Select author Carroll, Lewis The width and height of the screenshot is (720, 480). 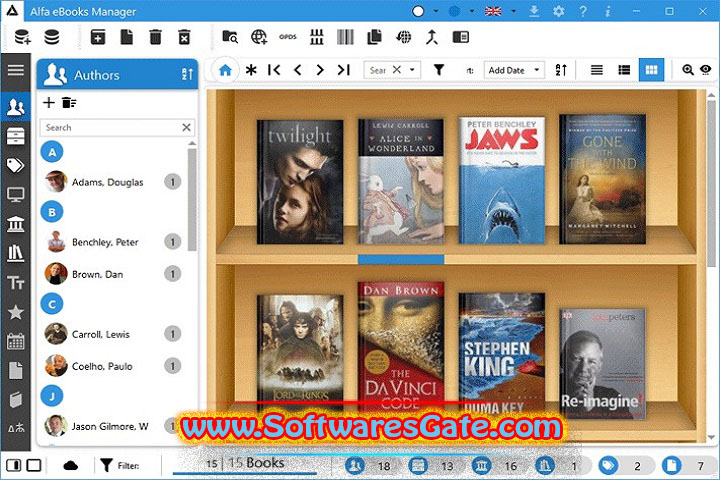coord(112,334)
